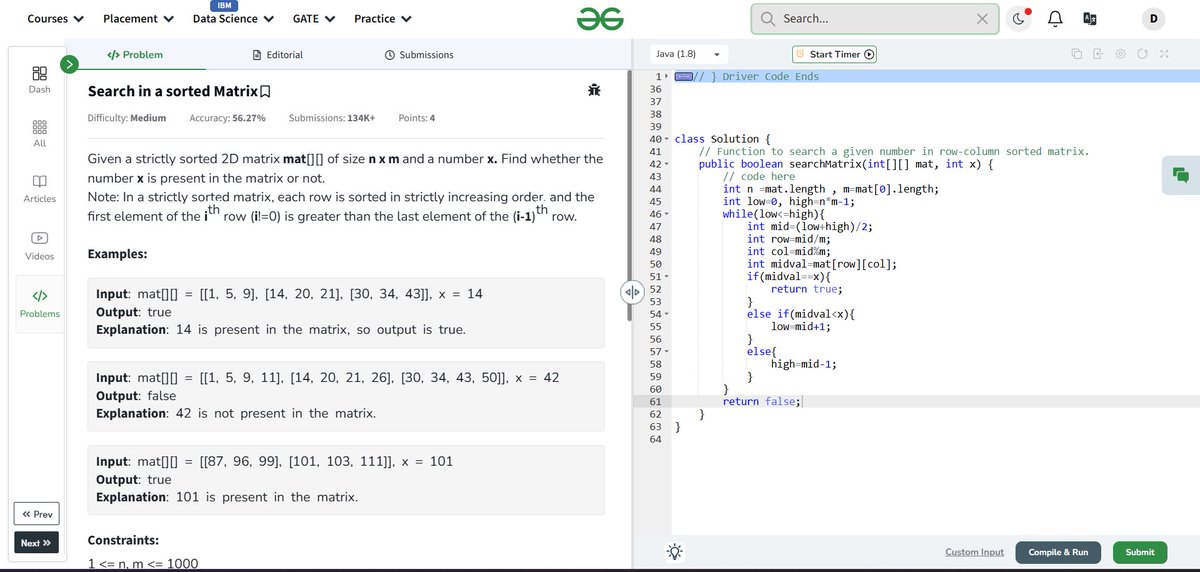Viewport: 1200px width, 572px height.
Task: Collapse the else-if fold at line 54
Action: tap(666, 314)
